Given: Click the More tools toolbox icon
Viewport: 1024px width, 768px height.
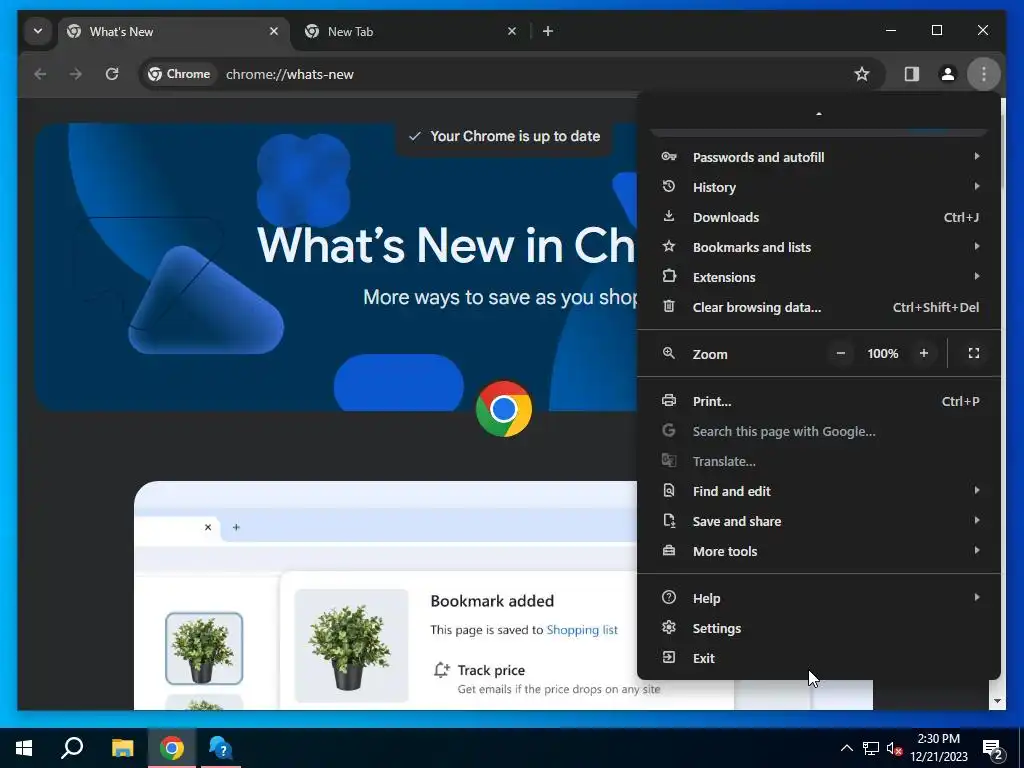Looking at the screenshot, I should [x=669, y=551].
